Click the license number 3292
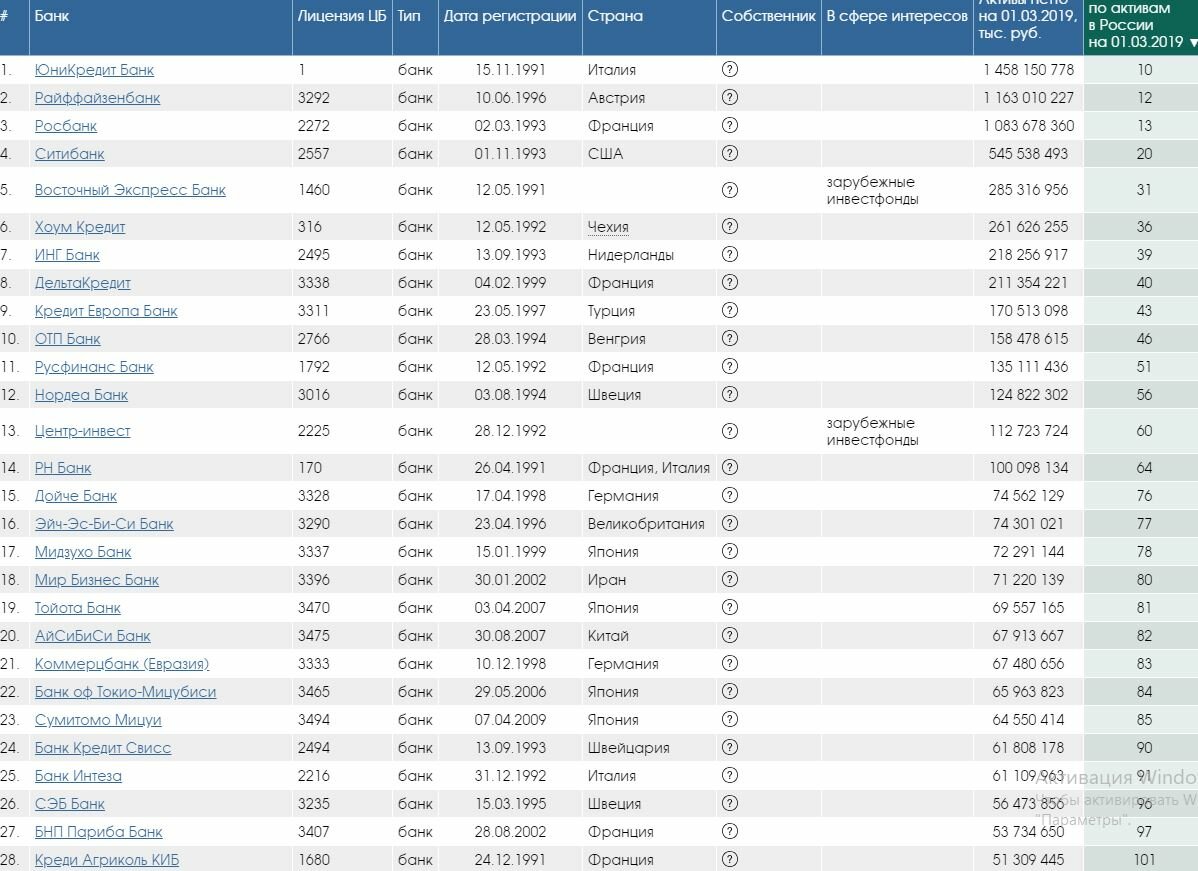 pos(314,98)
